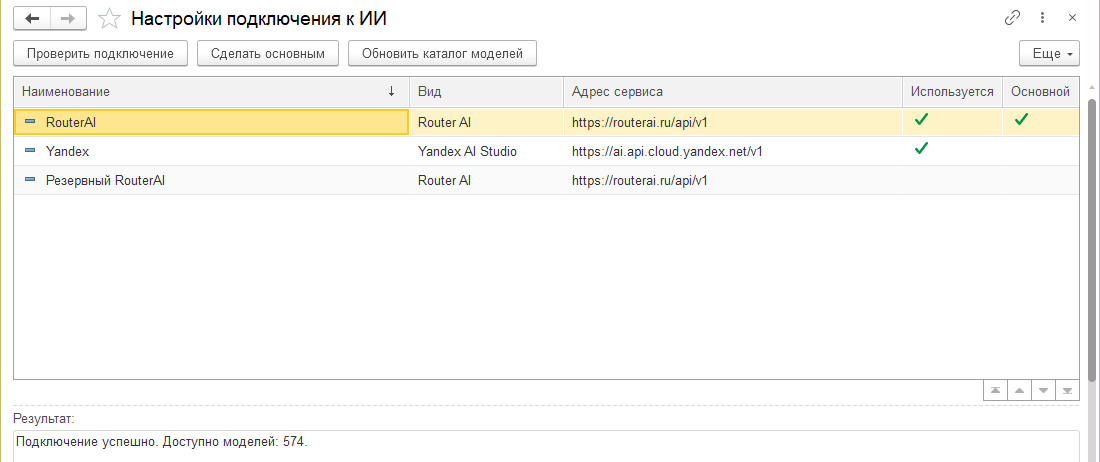Viewport: 1100px width, 462px height.
Task: Click the https://ai.api.cloud.yandex.net/v1 address cell
Action: pos(733,151)
